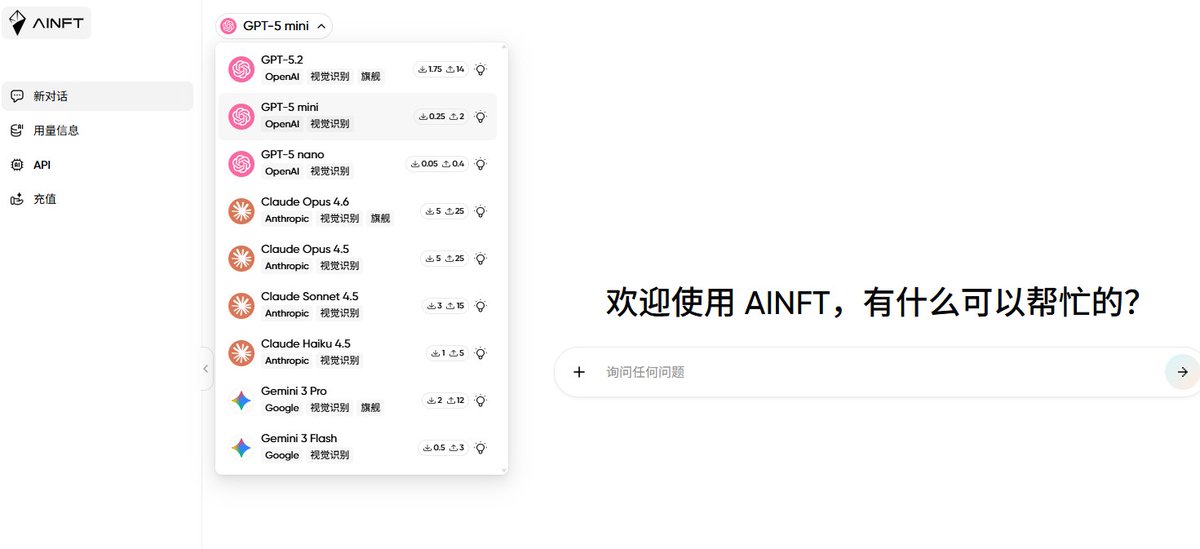Click the OpenAI logo of GPT-5.2
This screenshot has width=1200, height=549.
[x=241, y=69]
